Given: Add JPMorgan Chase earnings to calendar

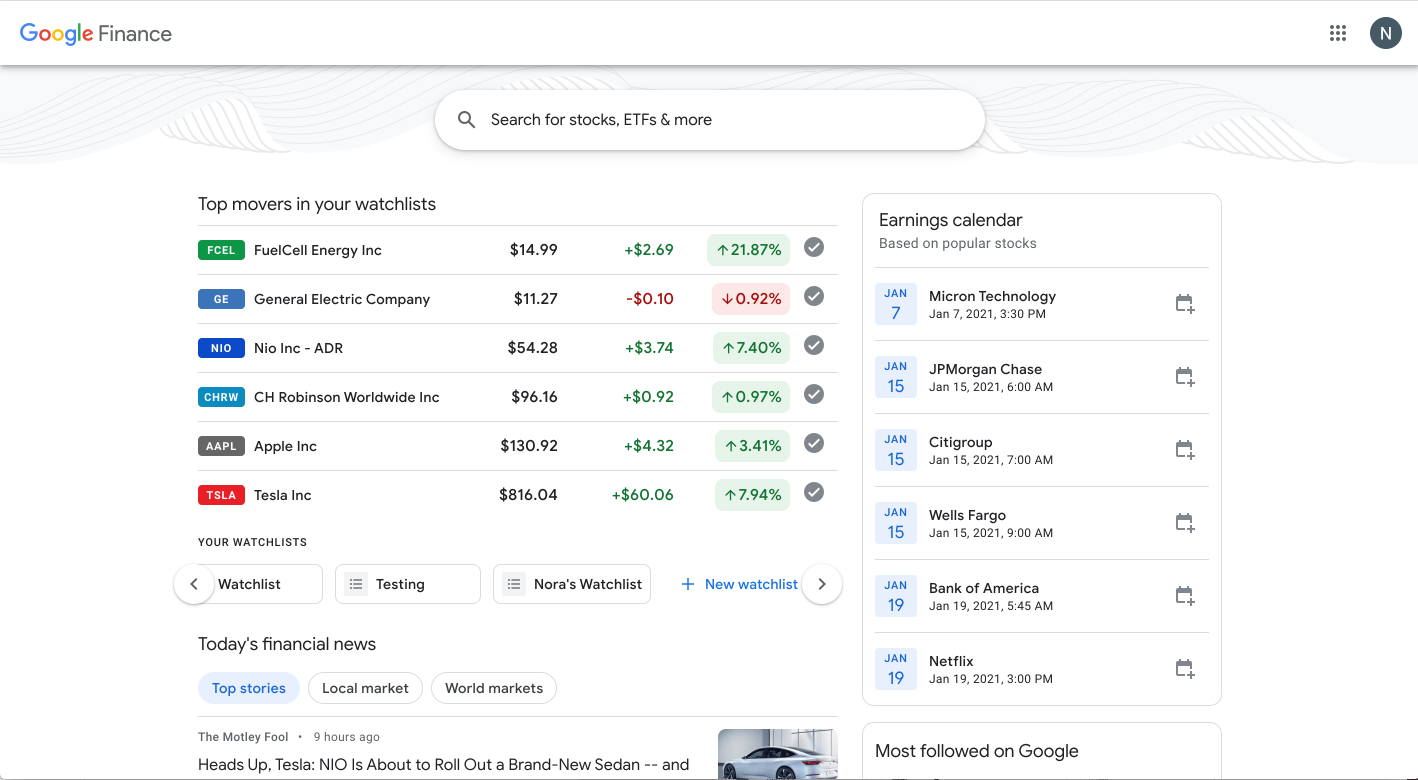Looking at the screenshot, I should pyautogui.click(x=1185, y=377).
